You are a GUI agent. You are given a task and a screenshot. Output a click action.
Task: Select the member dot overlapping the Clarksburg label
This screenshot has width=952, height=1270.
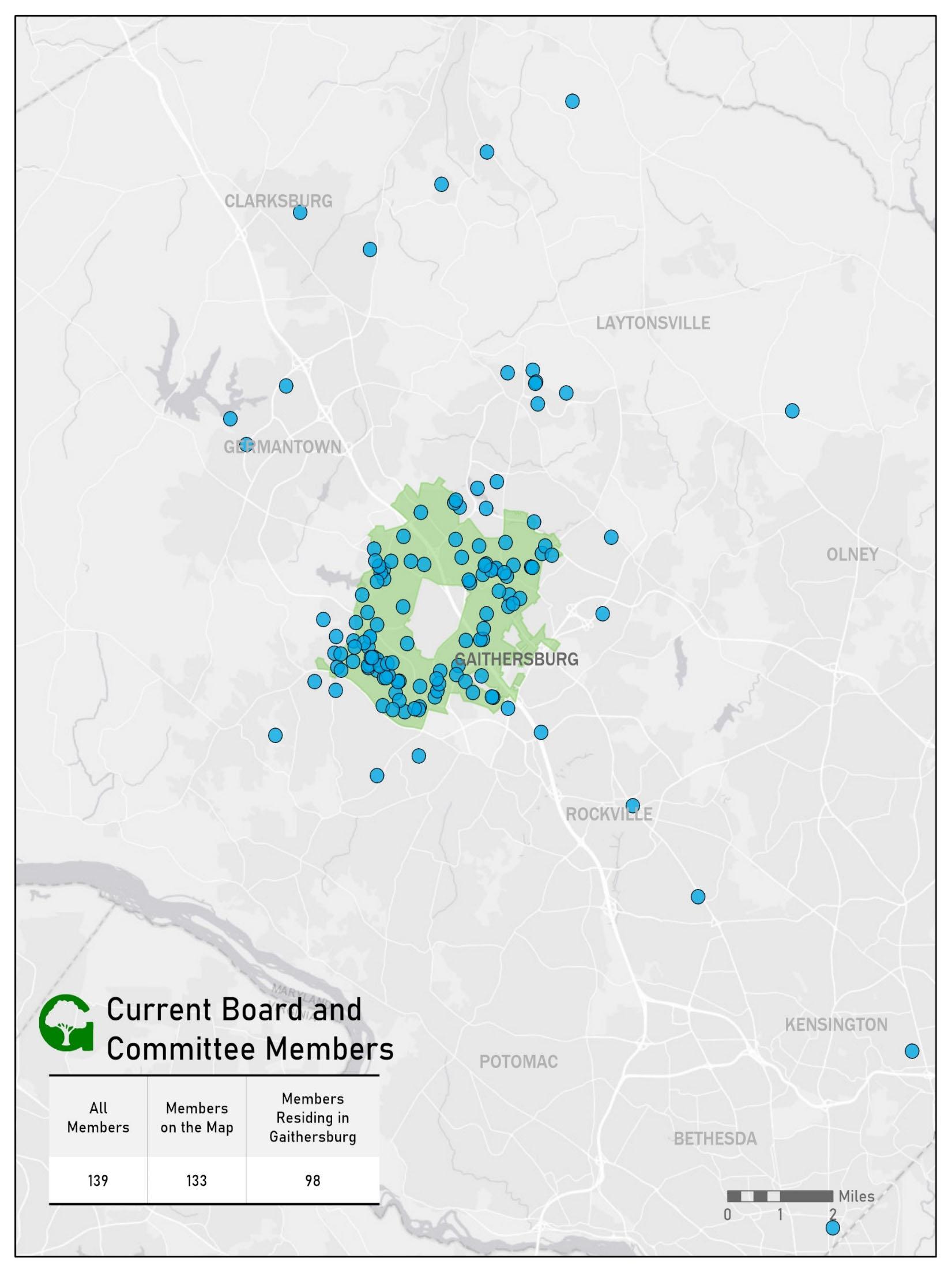click(300, 213)
